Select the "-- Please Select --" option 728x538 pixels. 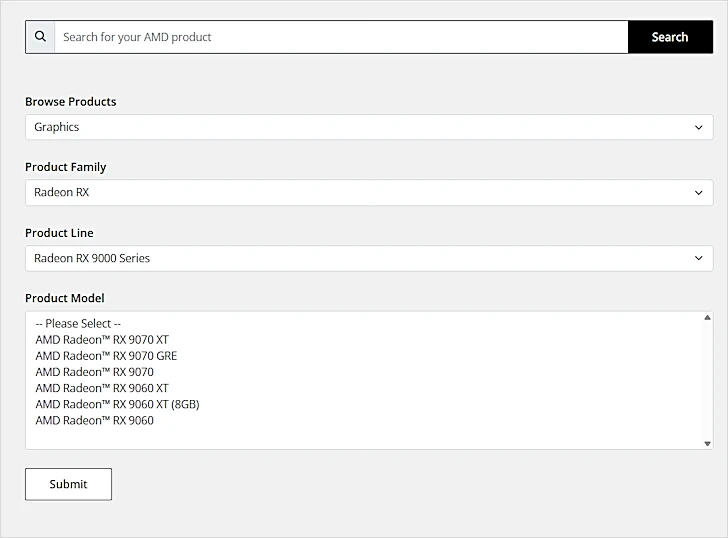[78, 324]
